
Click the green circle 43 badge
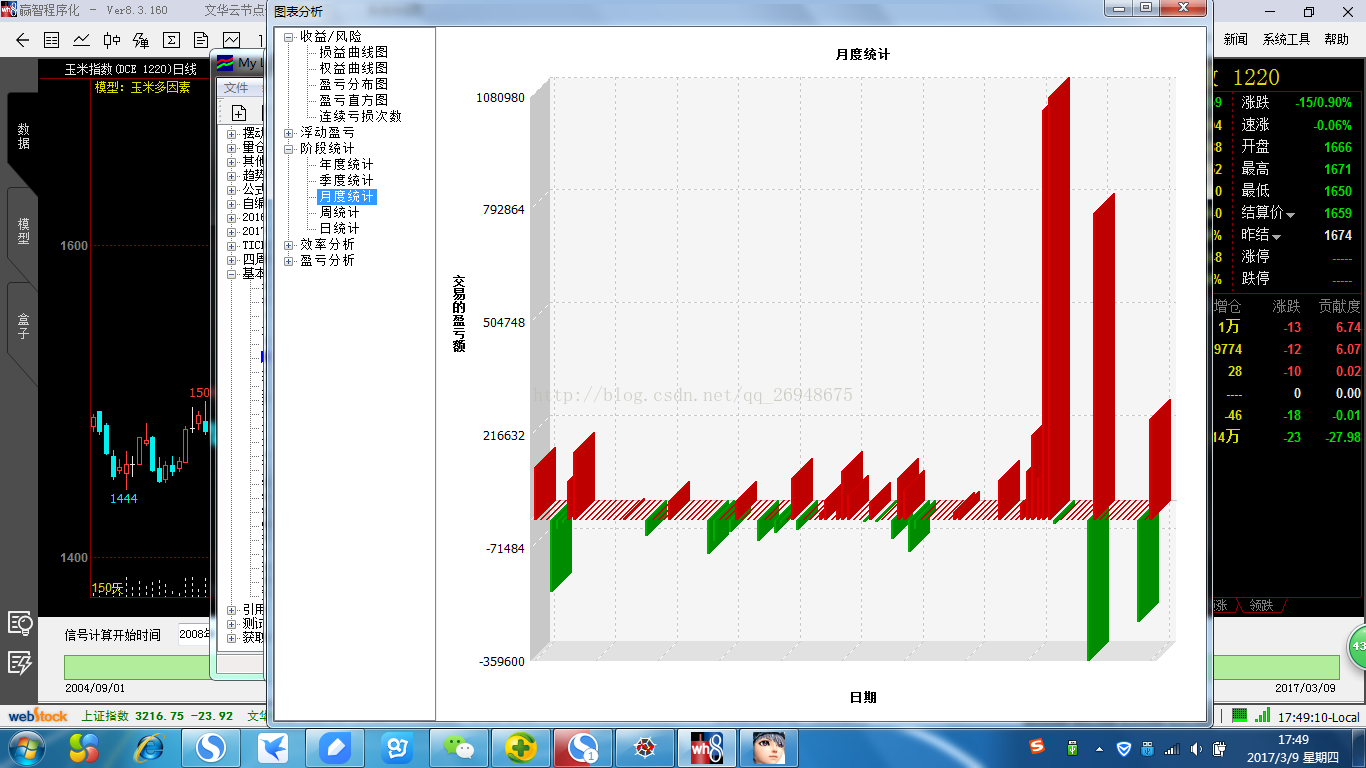click(x=1356, y=648)
